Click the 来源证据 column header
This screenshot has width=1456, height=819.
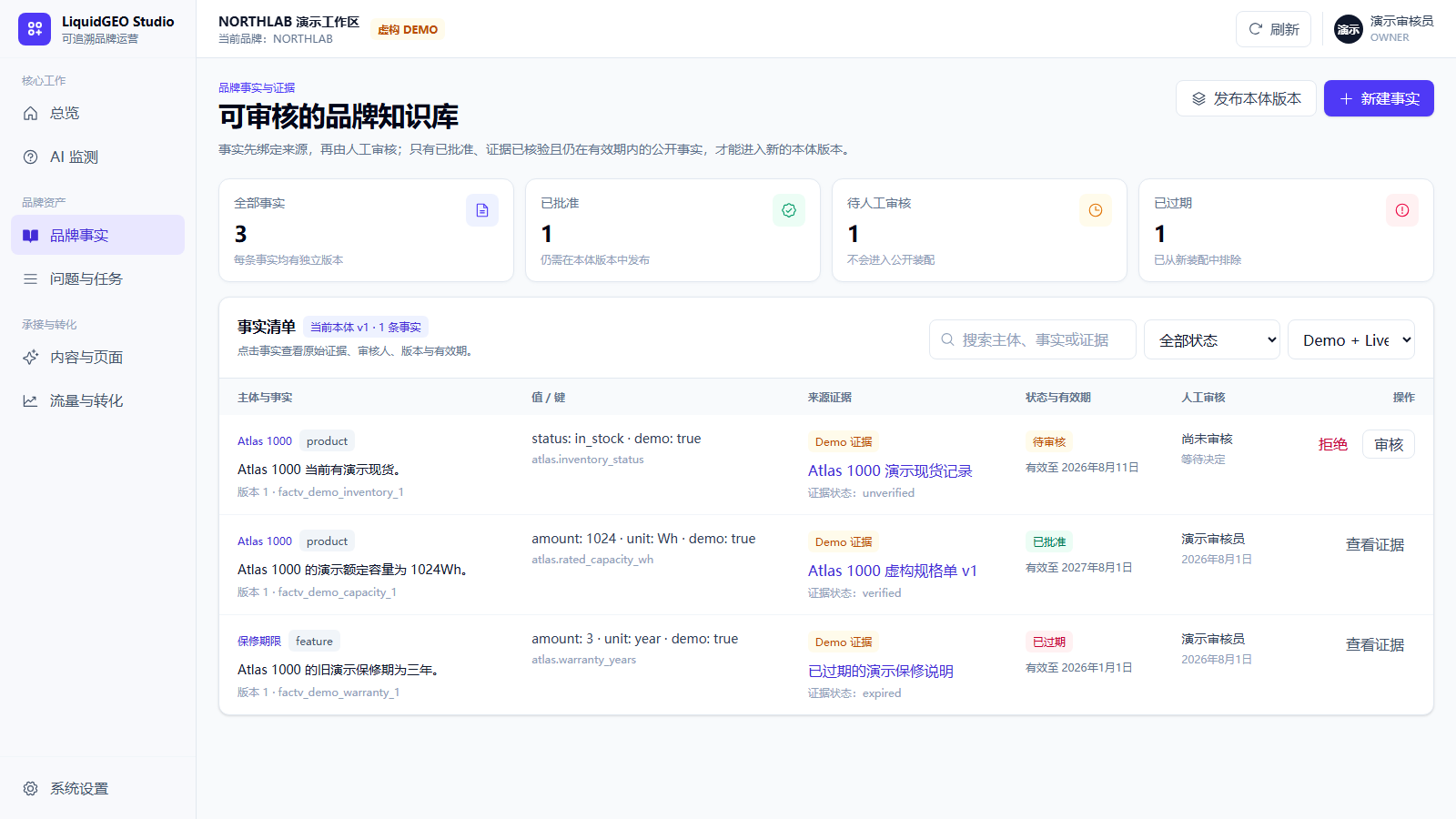pos(830,397)
